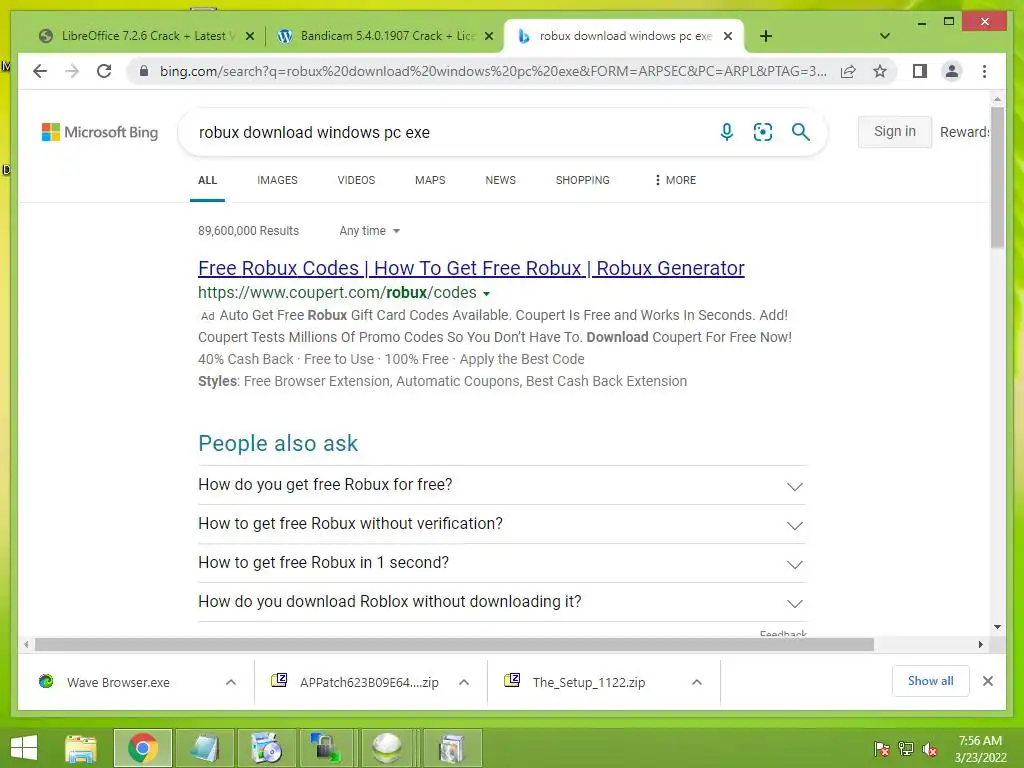Open the Rewards link
The height and width of the screenshot is (768, 1024).
tap(965, 132)
